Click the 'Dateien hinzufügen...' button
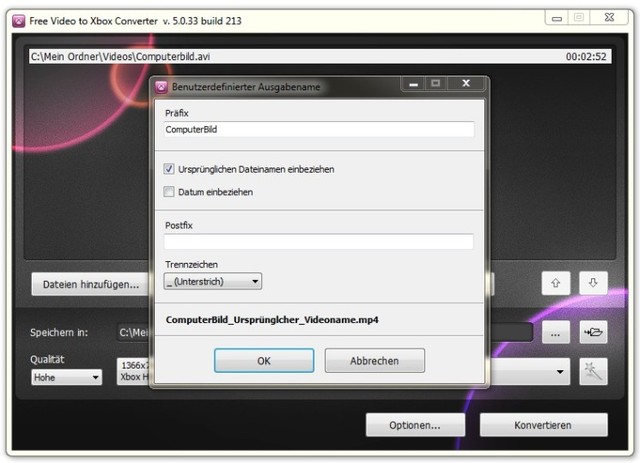The width and height of the screenshot is (640, 463). point(91,285)
